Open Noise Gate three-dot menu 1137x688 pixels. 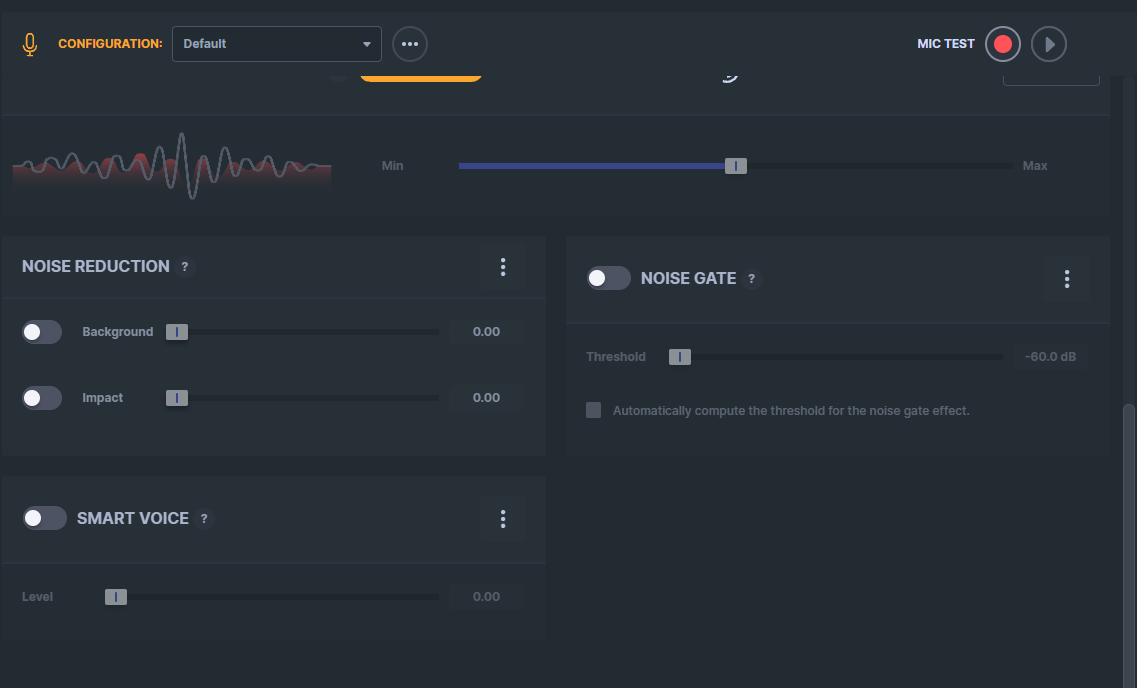(x=1066, y=279)
